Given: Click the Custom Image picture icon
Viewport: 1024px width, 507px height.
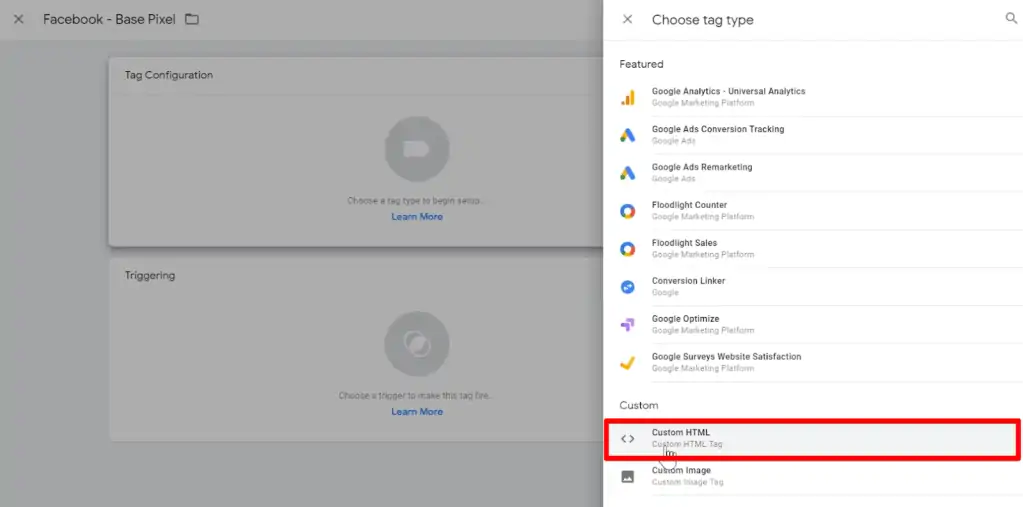Looking at the screenshot, I should (x=628, y=476).
